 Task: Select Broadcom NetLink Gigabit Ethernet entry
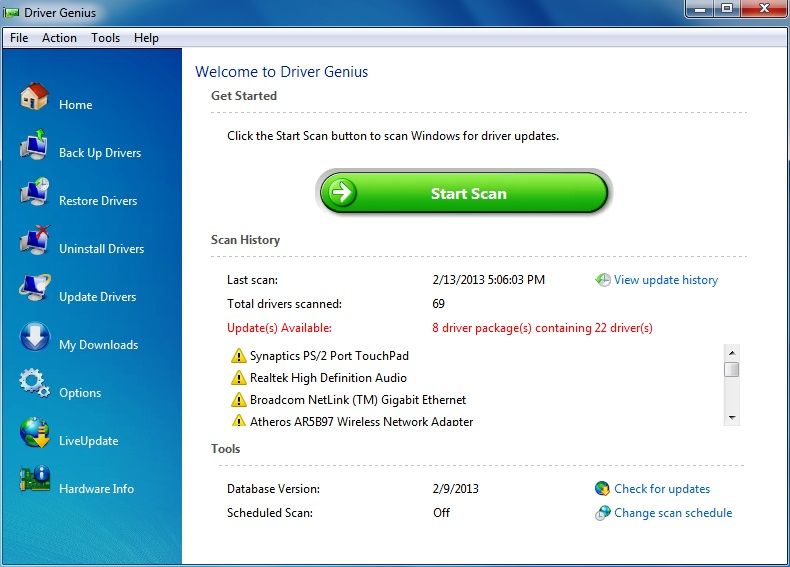[x=358, y=400]
